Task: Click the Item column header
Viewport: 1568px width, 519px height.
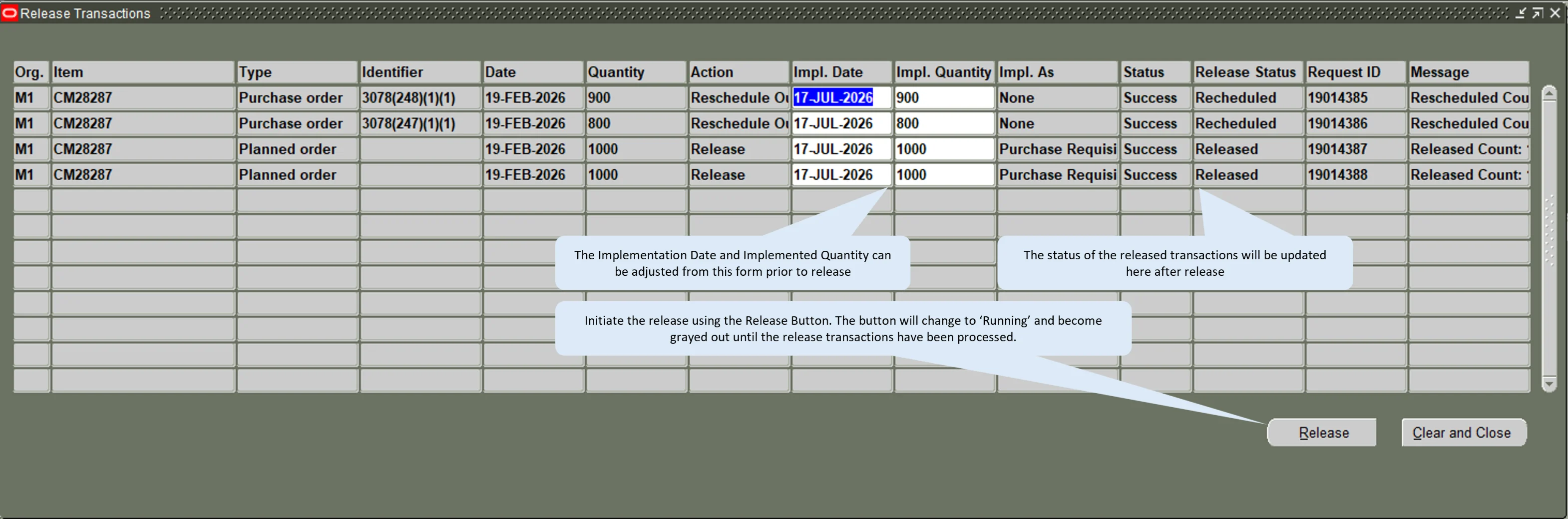Action: (x=143, y=72)
